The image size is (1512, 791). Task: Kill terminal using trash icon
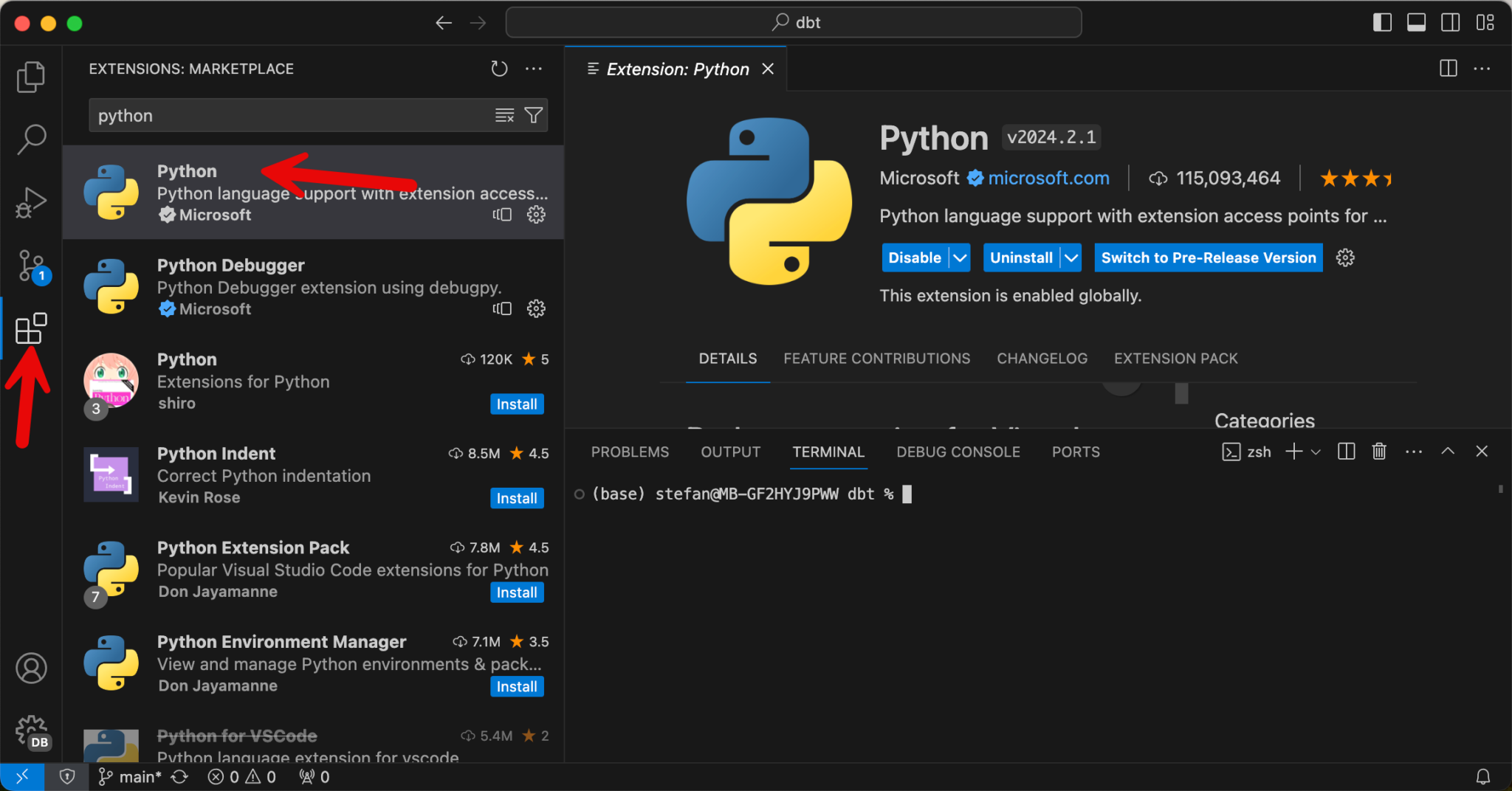(1378, 452)
